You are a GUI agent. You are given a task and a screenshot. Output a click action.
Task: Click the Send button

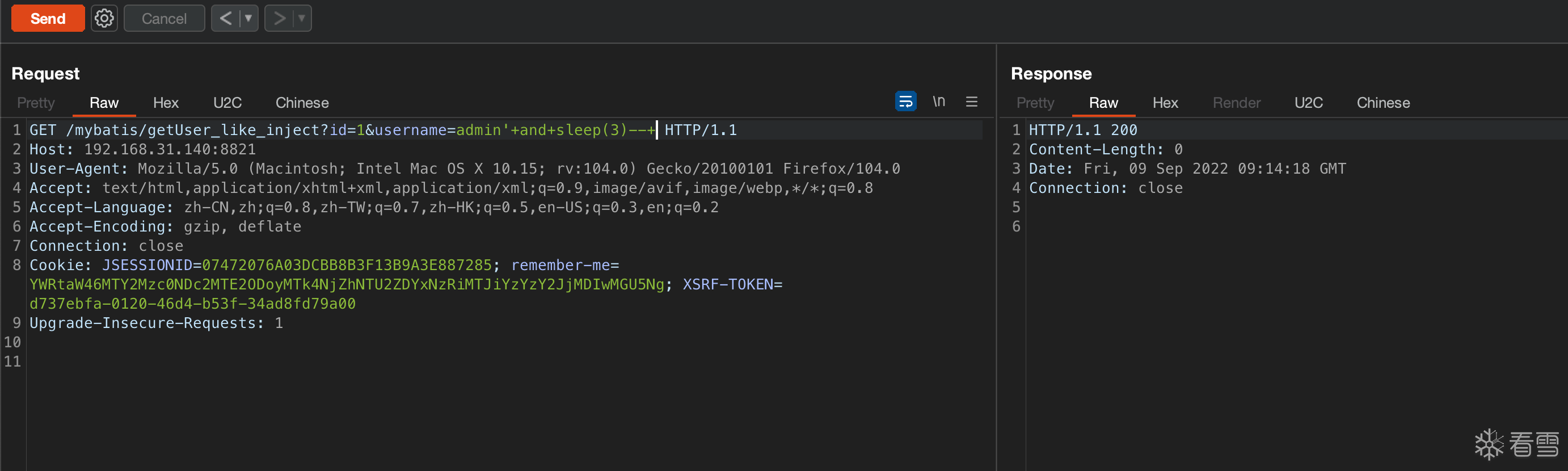click(48, 18)
